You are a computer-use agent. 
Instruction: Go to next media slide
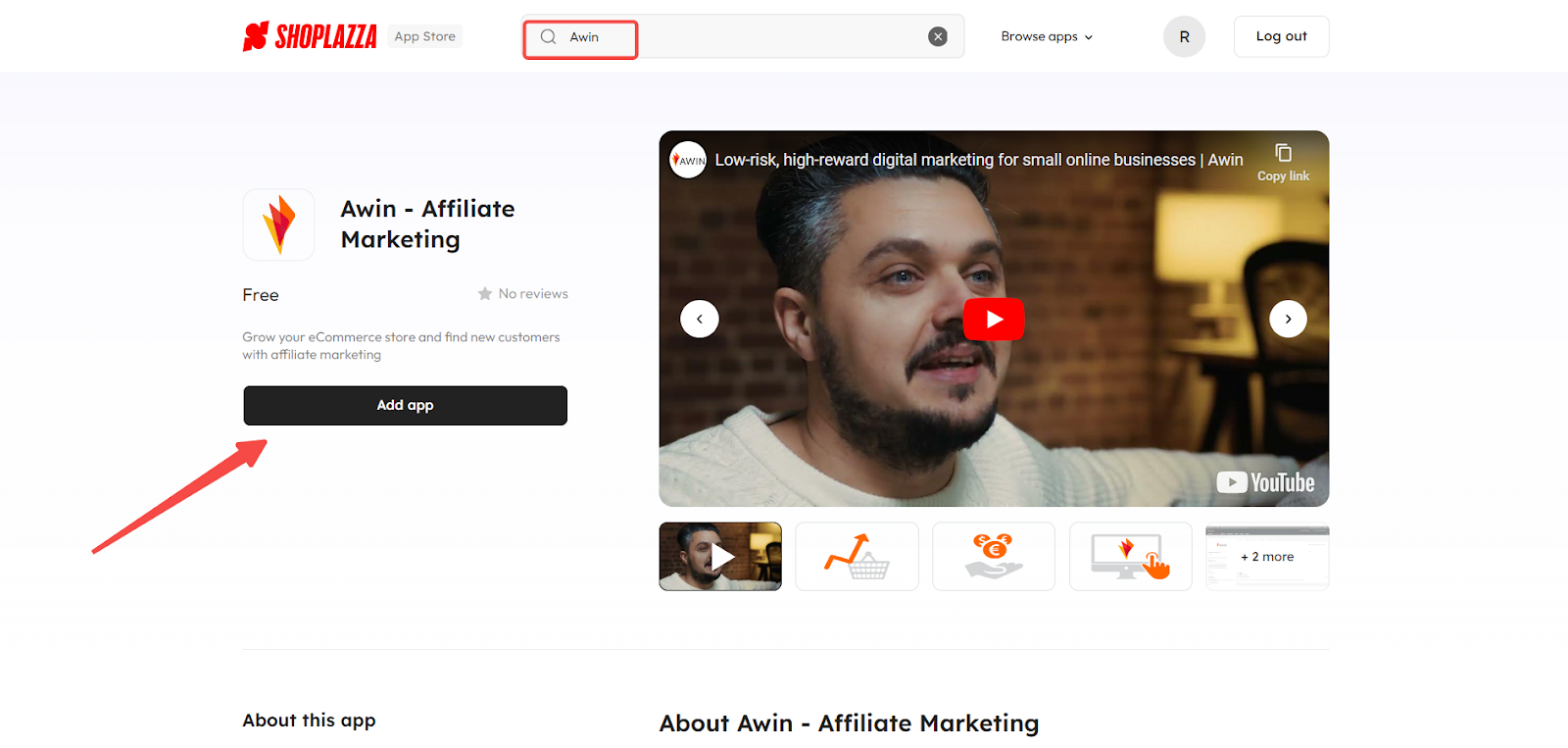coord(1288,319)
